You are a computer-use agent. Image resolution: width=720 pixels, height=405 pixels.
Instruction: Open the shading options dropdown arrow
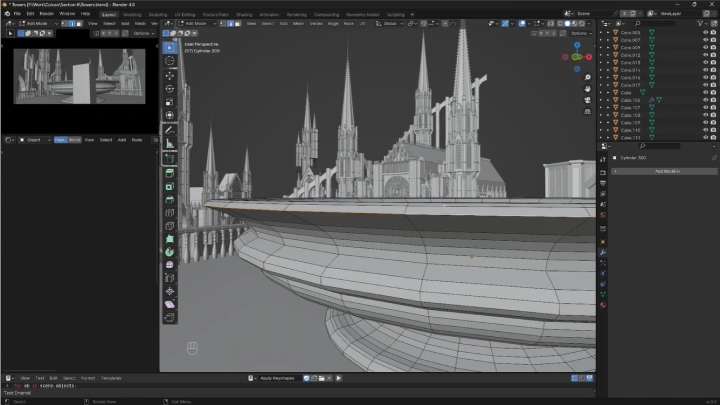591,23
